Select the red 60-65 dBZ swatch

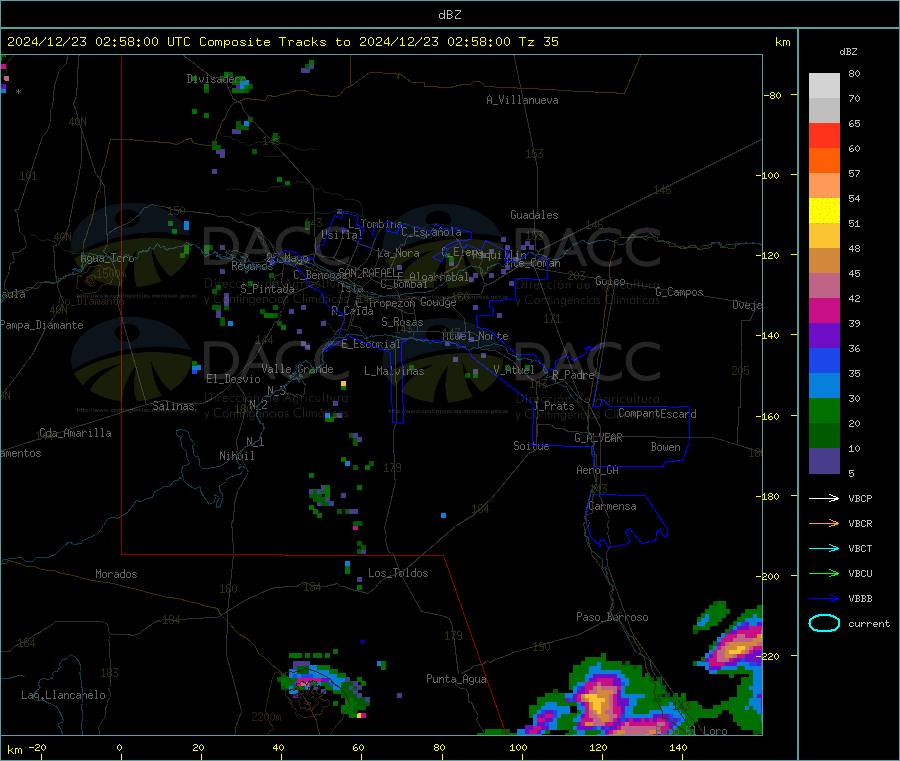pos(824,135)
